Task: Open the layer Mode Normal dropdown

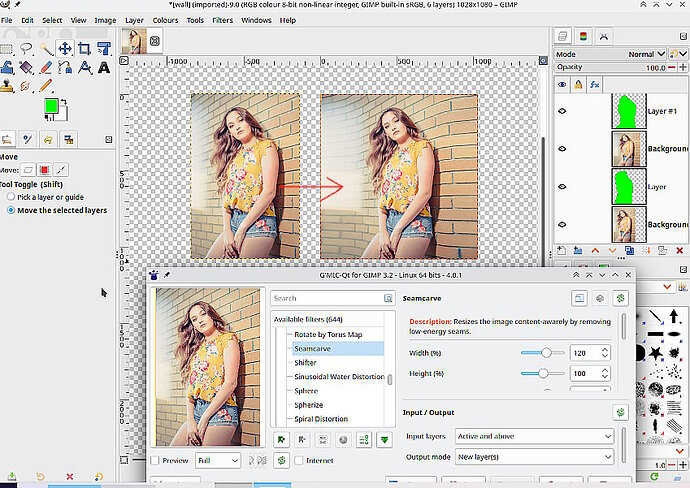Action: coord(646,54)
